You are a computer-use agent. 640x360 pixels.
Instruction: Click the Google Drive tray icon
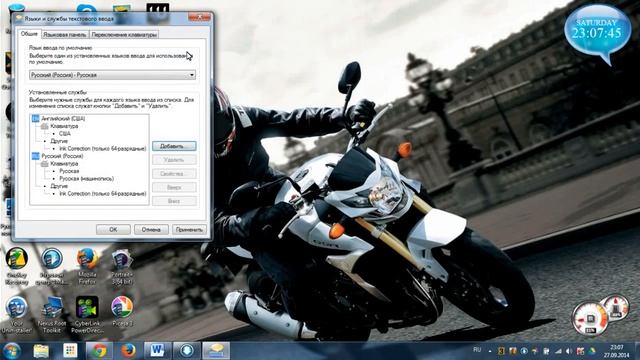[x=592, y=351]
